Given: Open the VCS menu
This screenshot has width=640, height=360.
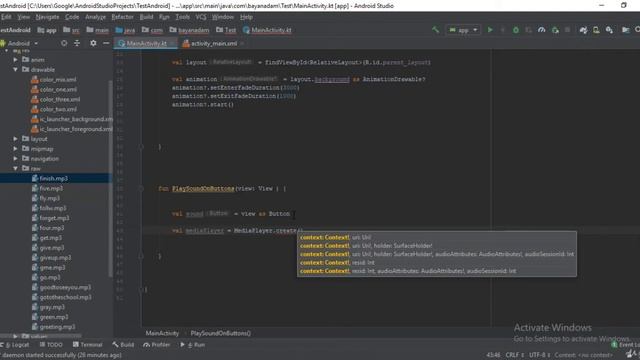Looking at the screenshot, I should (x=201, y=17).
